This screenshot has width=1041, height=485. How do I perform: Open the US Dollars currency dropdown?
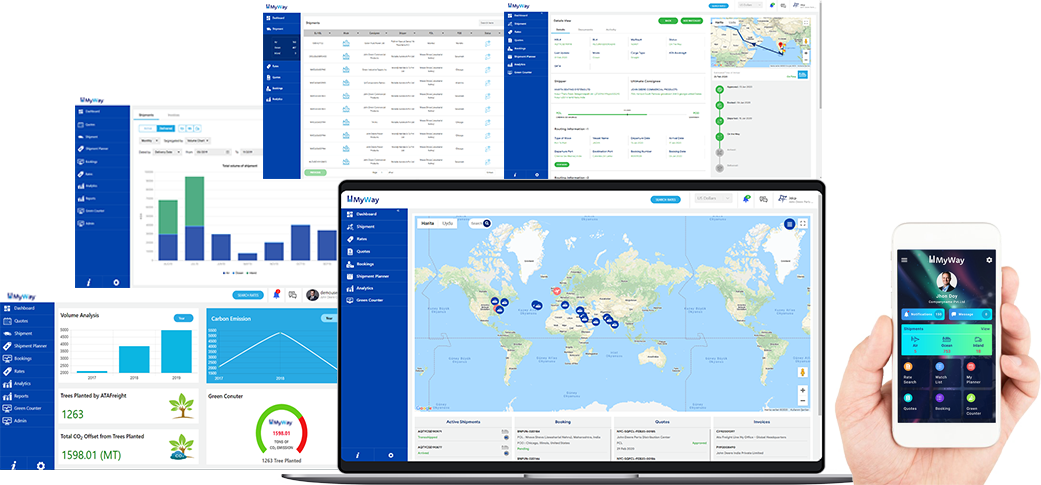click(714, 199)
